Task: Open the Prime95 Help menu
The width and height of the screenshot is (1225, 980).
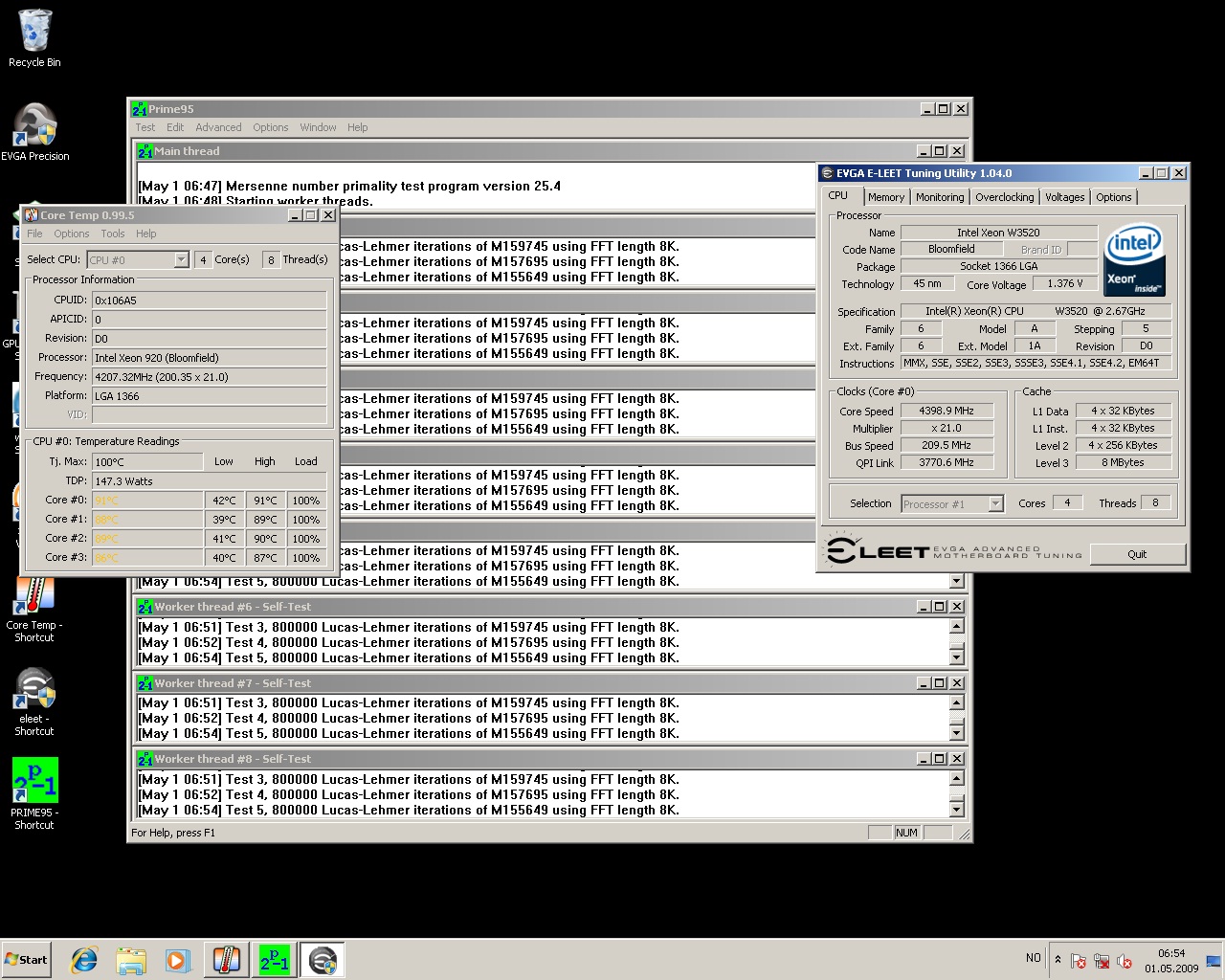Action: pyautogui.click(x=358, y=127)
